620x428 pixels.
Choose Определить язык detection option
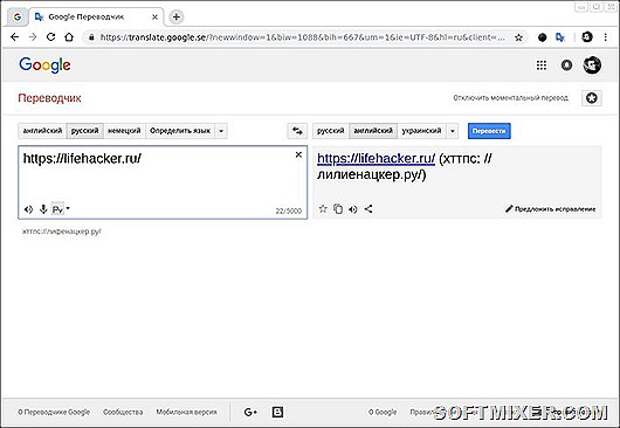tap(180, 131)
